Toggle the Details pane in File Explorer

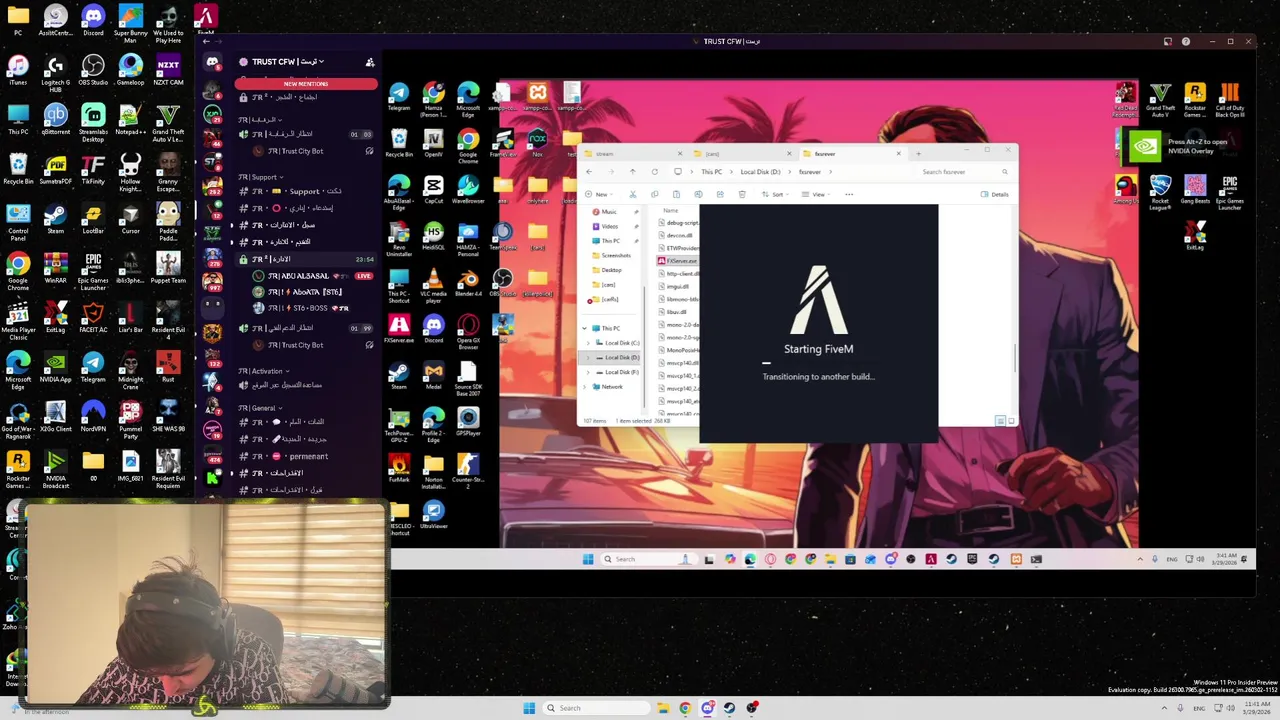pos(994,194)
